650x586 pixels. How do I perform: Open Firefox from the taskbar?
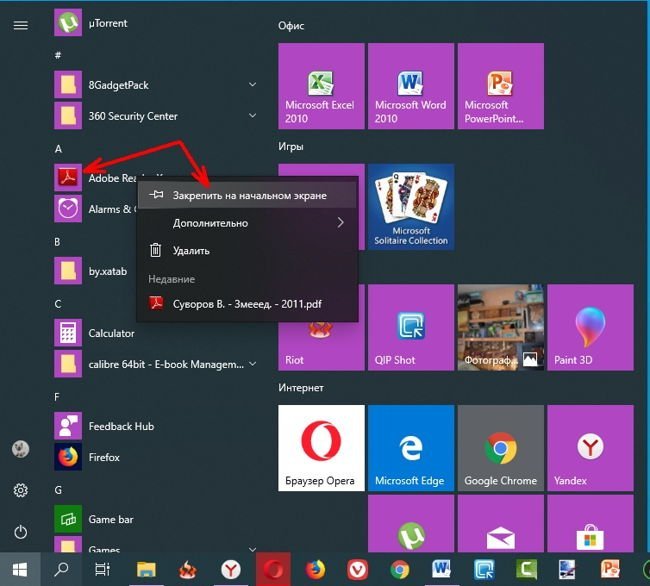pyautogui.click(x=315, y=569)
